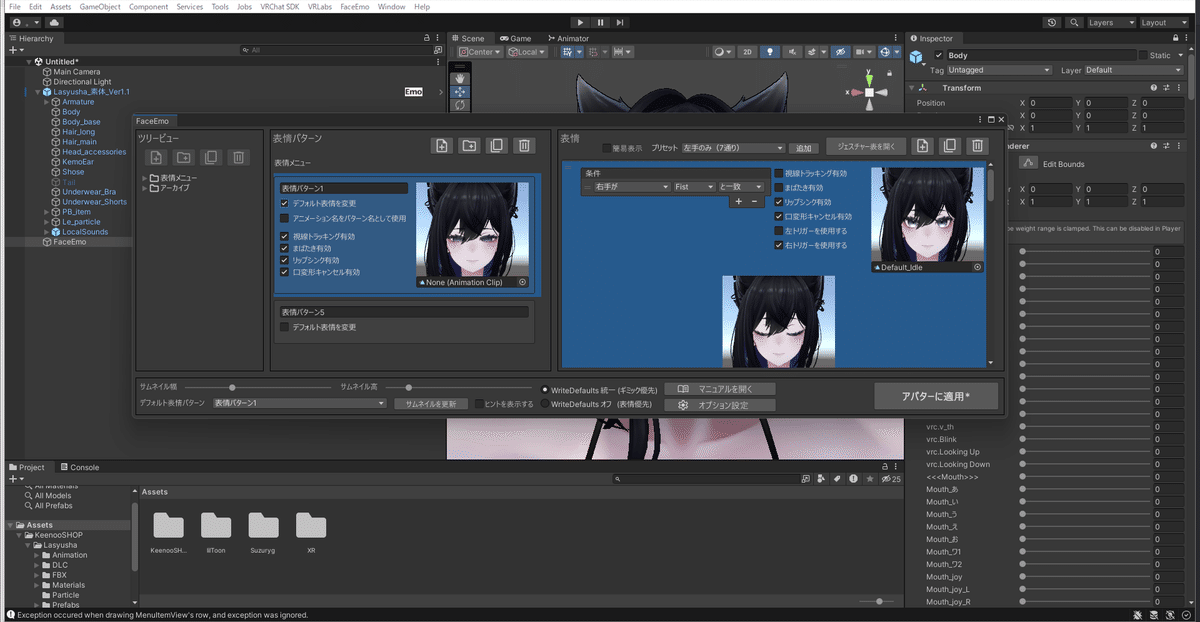Image resolution: width=1200 pixels, height=622 pixels.
Task: Toggle 口変形キャンセル有効 in 表情パターン1
Action: 285,272
